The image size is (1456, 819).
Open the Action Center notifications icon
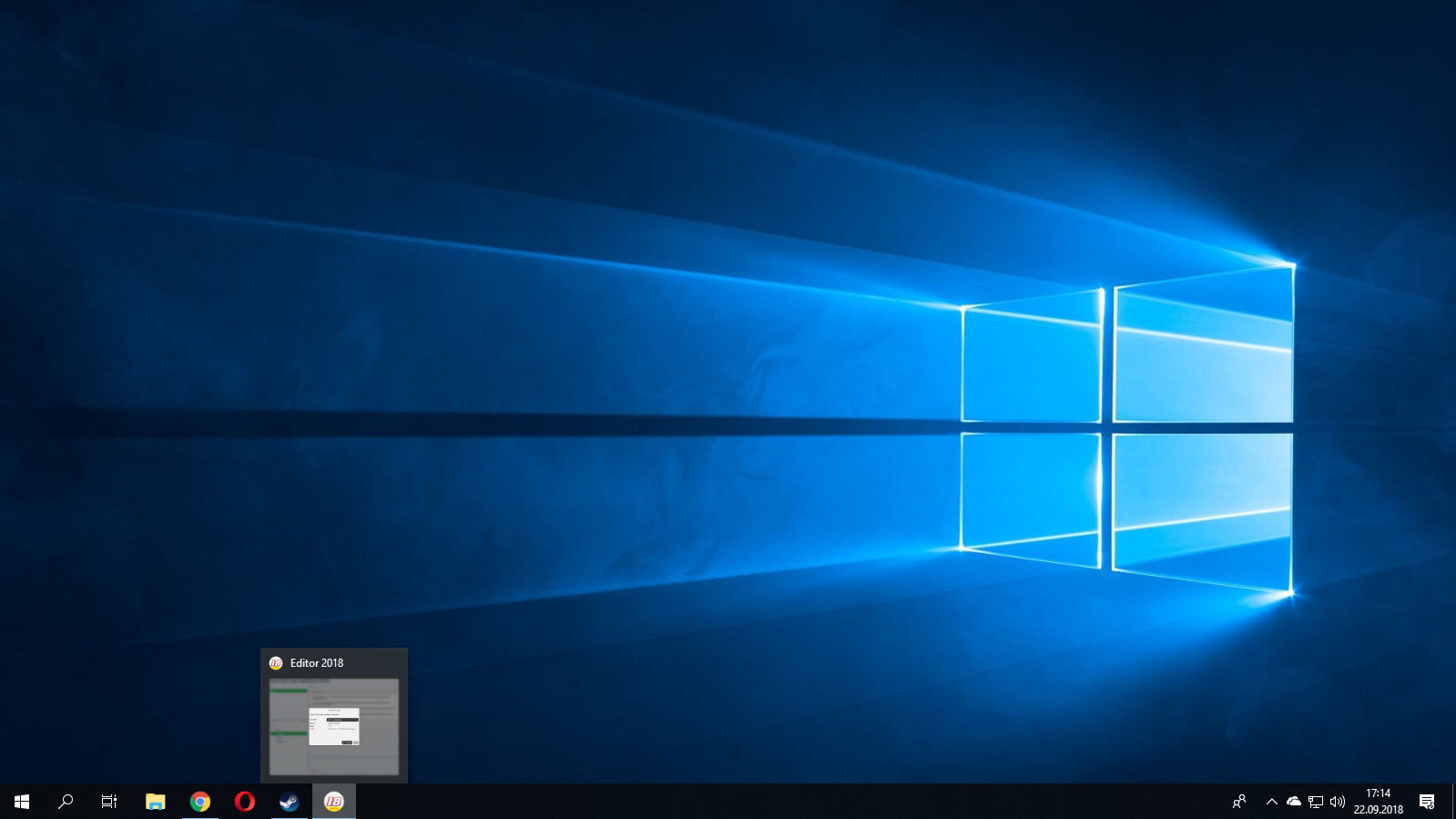coord(1427,802)
